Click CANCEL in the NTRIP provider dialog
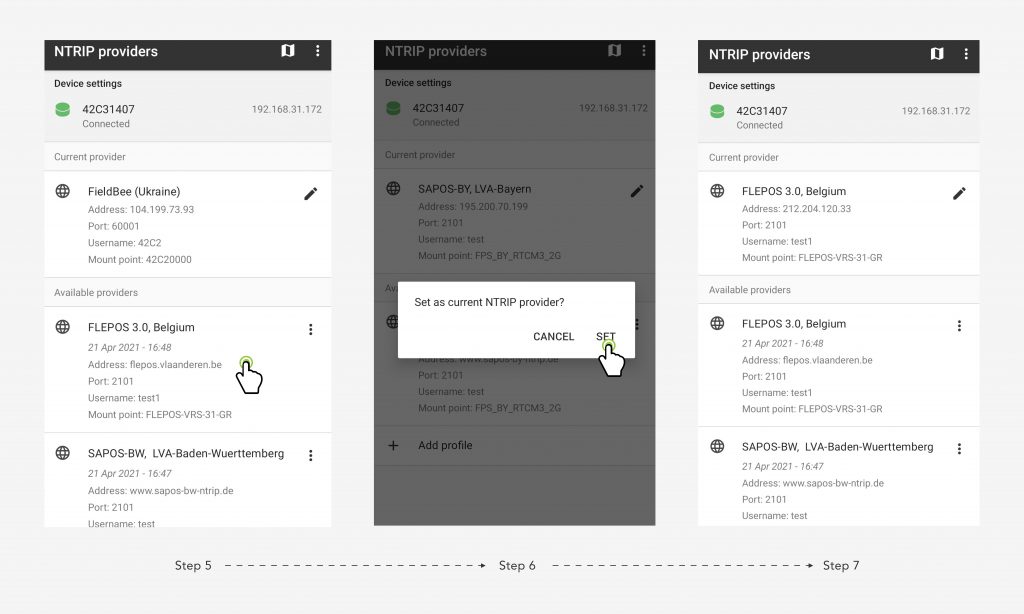Screen dimensions: 1024x614 [553, 336]
